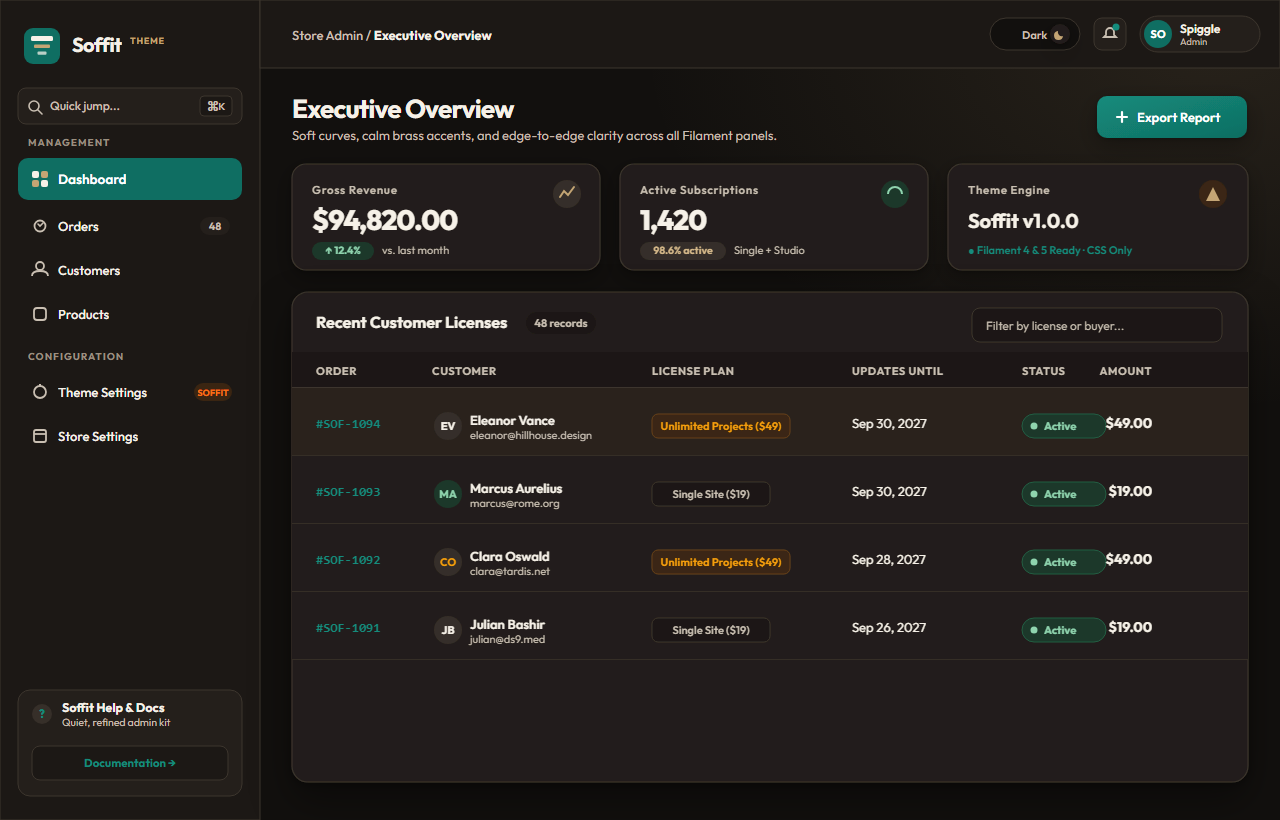Click the Active Subscriptions spinner icon
The height and width of the screenshot is (820, 1280).
[895, 193]
